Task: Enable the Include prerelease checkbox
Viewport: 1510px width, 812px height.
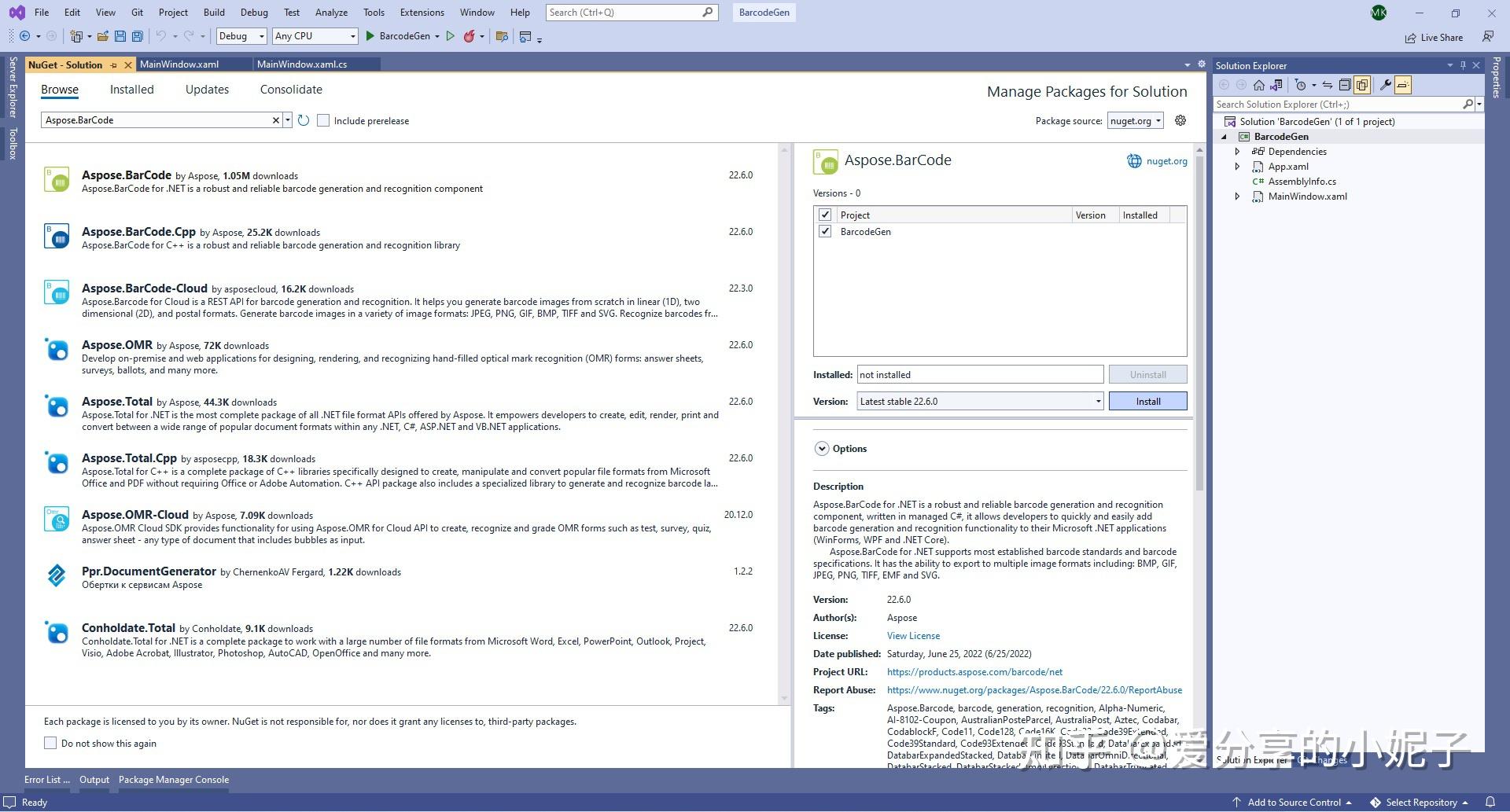Action: pos(323,120)
